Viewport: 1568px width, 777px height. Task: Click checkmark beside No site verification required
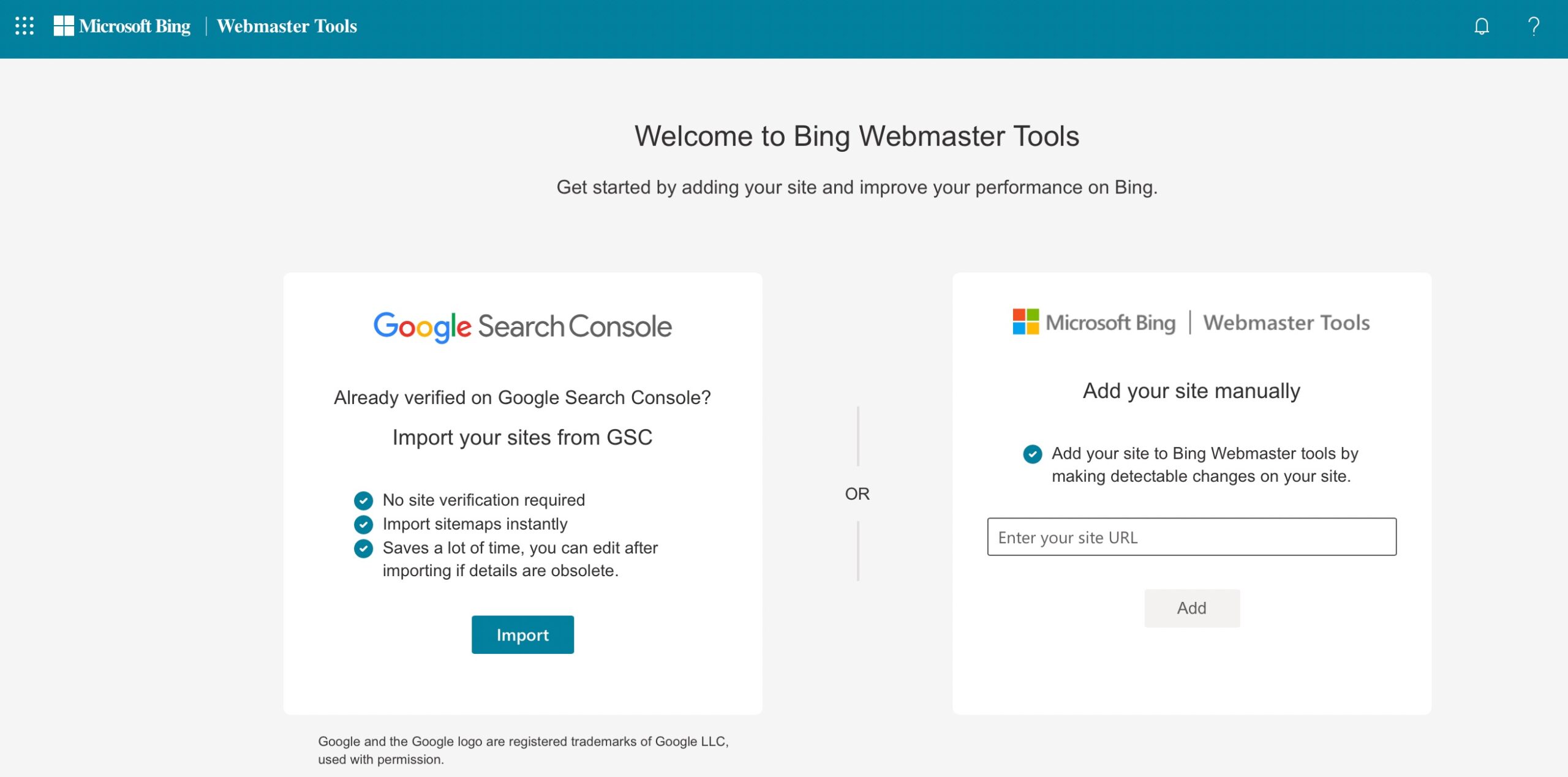point(363,501)
